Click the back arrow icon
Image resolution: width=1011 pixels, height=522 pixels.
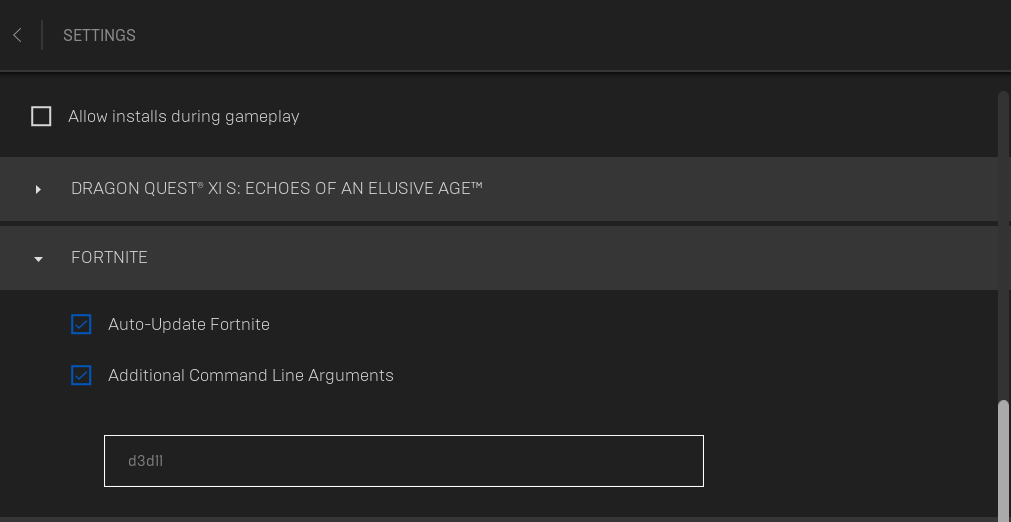pos(17,35)
